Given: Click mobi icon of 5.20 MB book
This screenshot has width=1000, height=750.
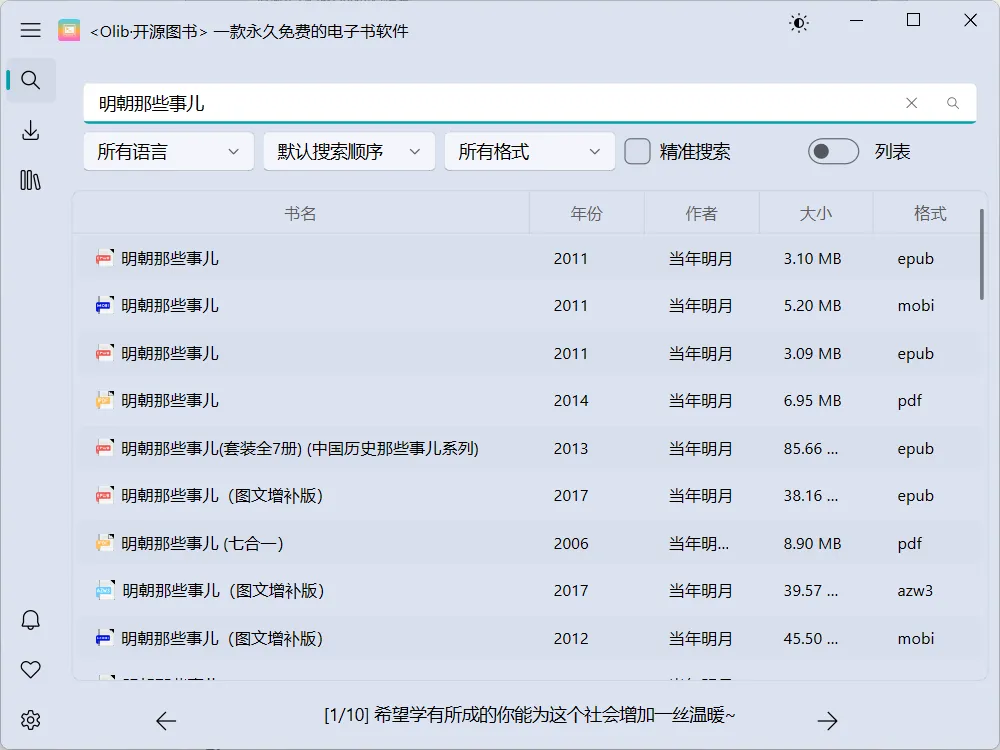Looking at the screenshot, I should coord(105,305).
